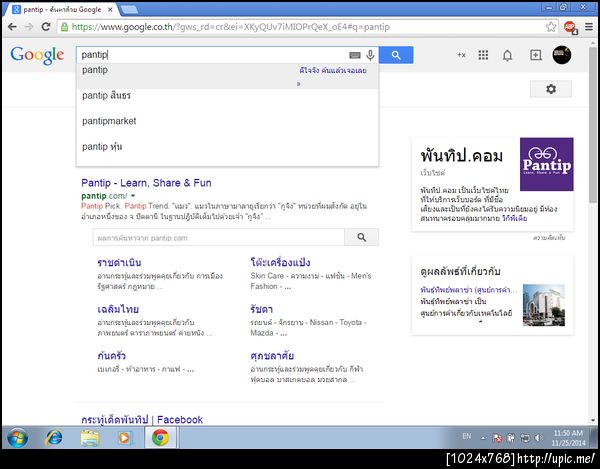
Task: Click the Google logo
Action: point(37,55)
